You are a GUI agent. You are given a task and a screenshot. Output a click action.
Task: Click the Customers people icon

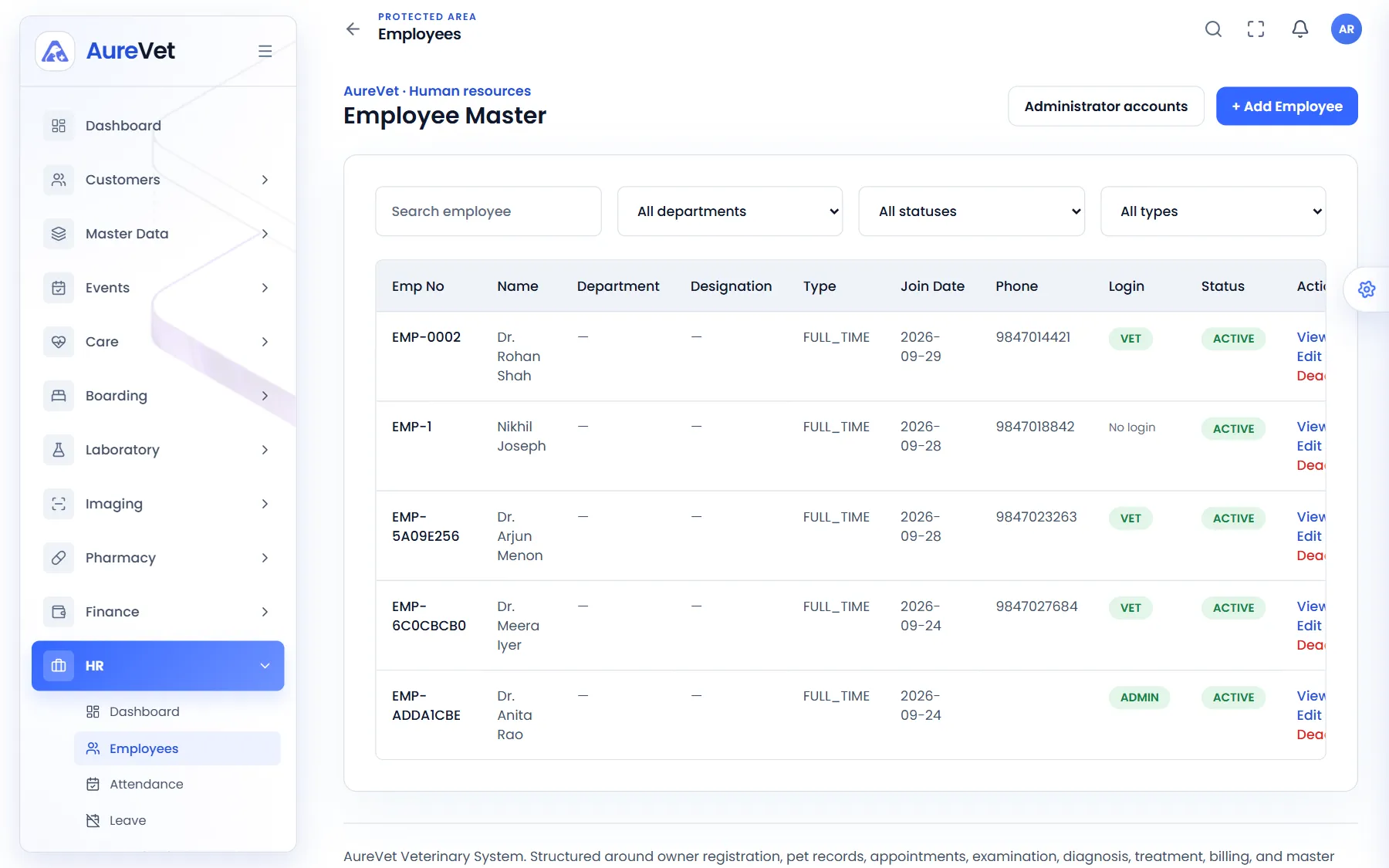pyautogui.click(x=59, y=180)
